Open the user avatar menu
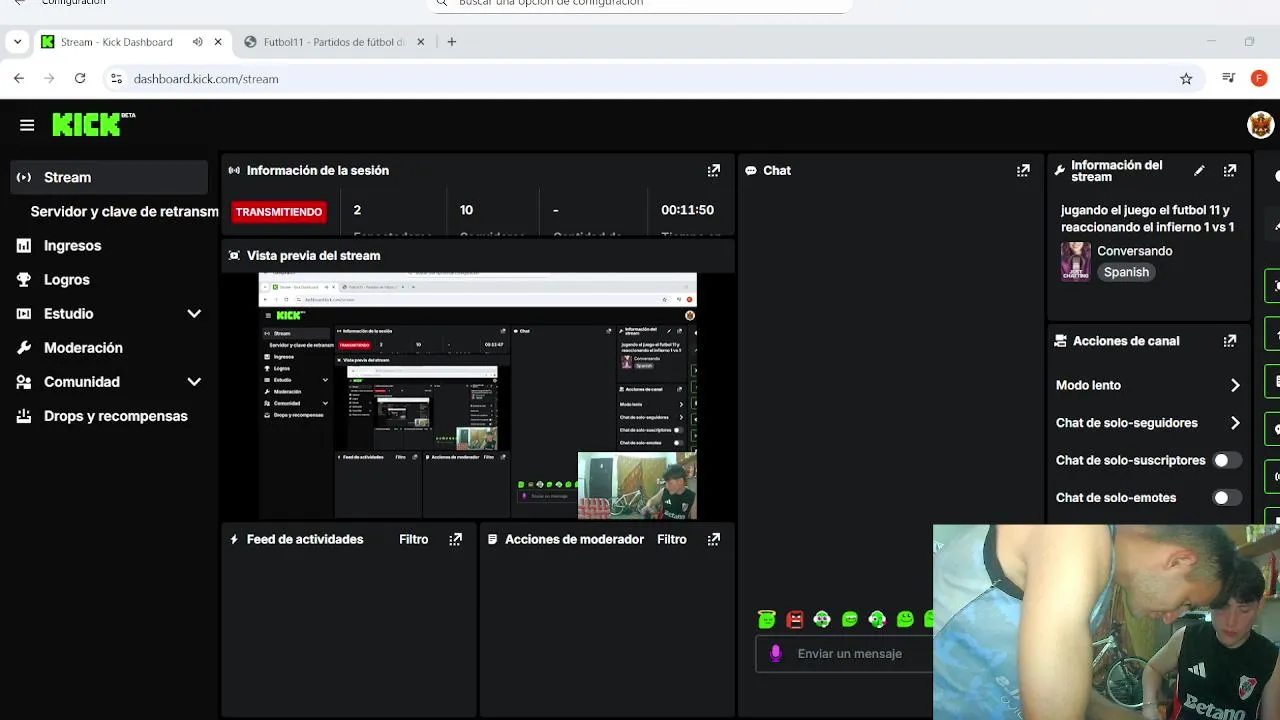The image size is (1280, 720). pyautogui.click(x=1260, y=125)
